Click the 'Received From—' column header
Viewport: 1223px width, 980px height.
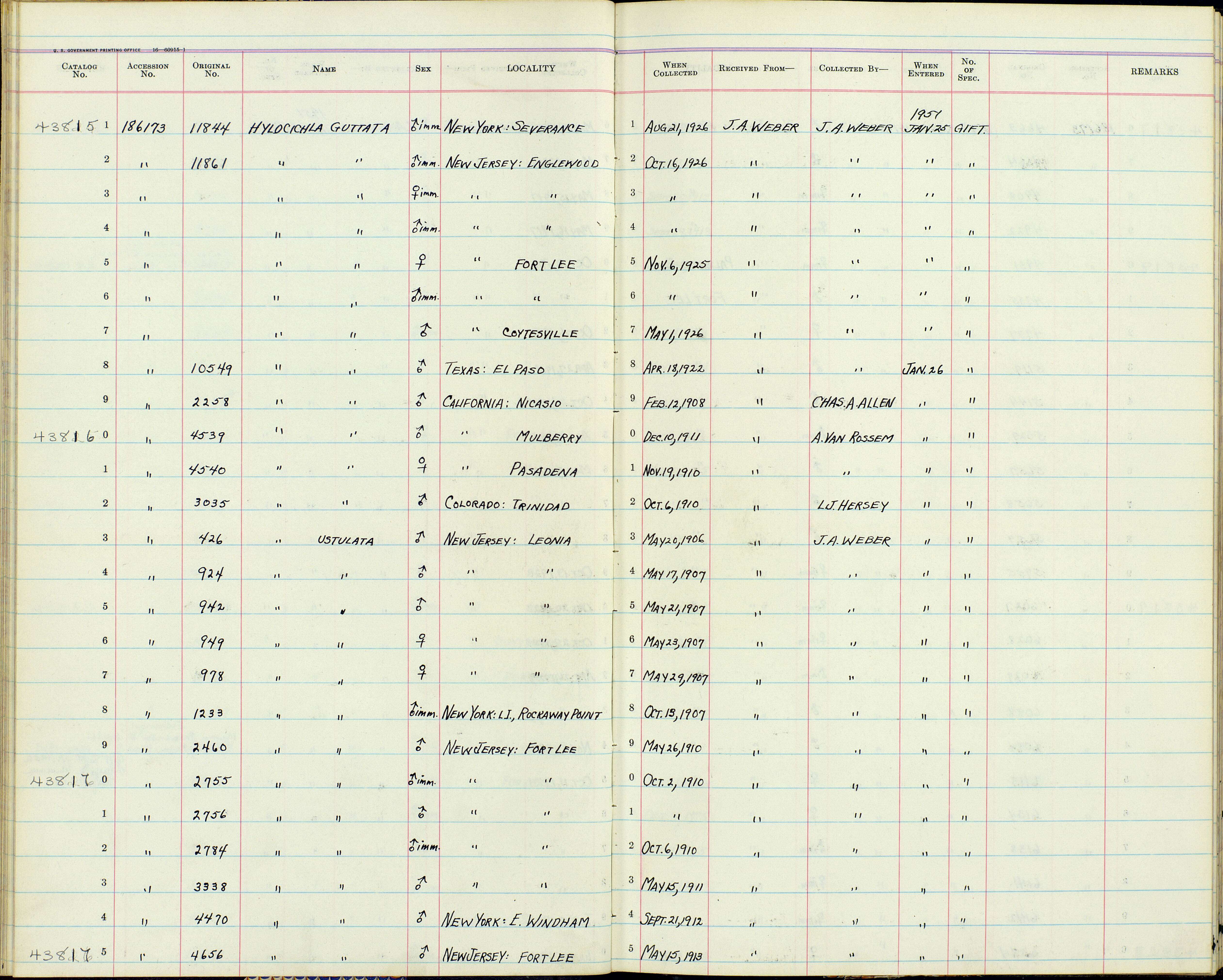(x=757, y=69)
